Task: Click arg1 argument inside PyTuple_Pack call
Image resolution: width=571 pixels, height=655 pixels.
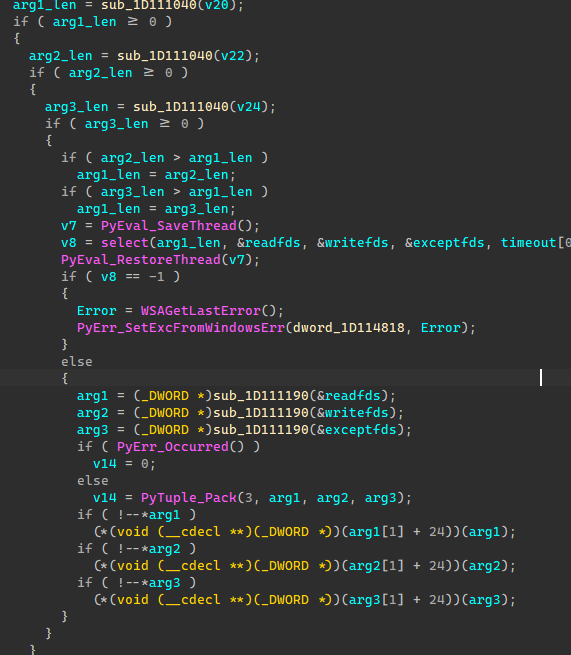Action: 284,498
